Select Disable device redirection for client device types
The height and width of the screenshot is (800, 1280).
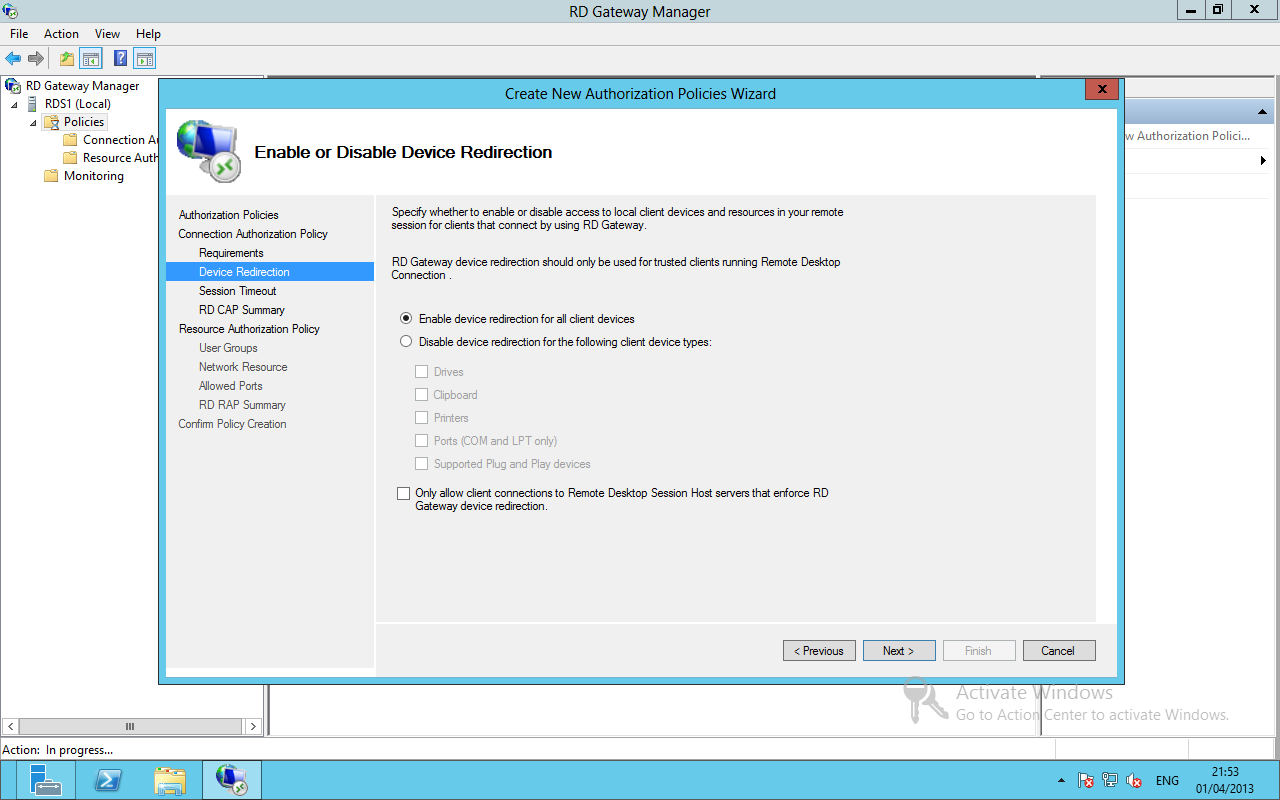406,342
